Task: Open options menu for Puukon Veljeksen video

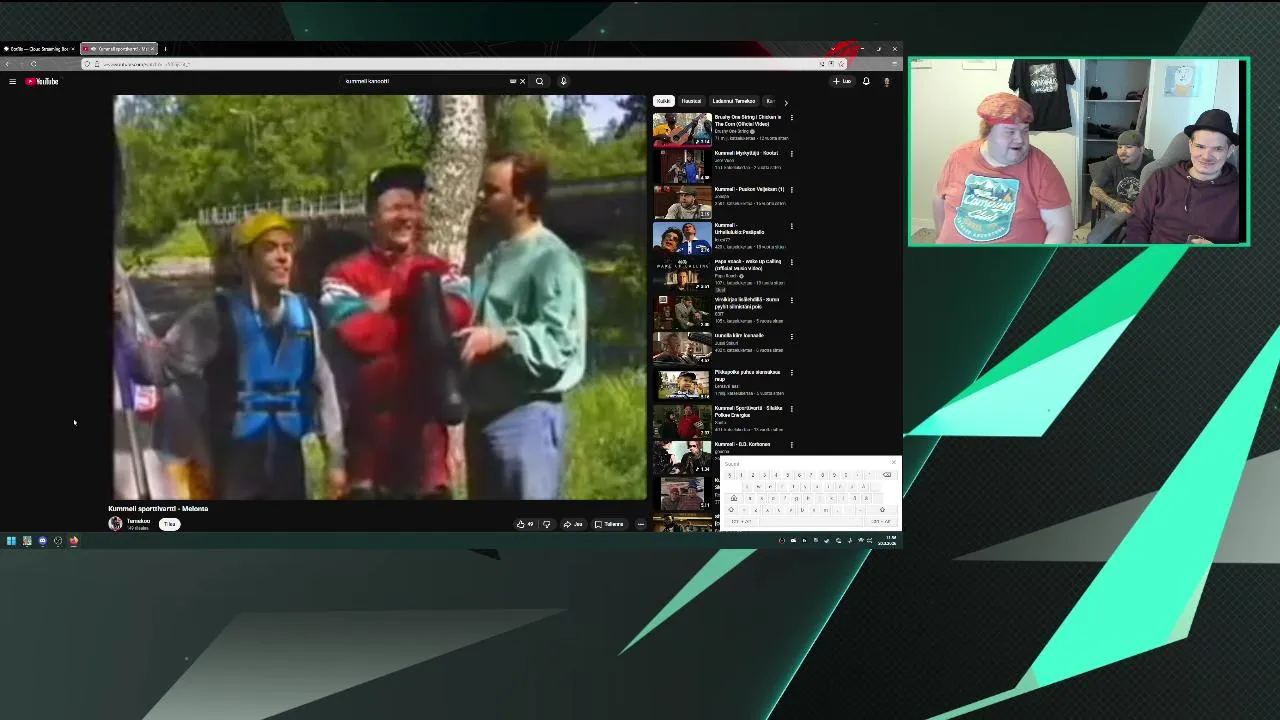Action: (792, 190)
